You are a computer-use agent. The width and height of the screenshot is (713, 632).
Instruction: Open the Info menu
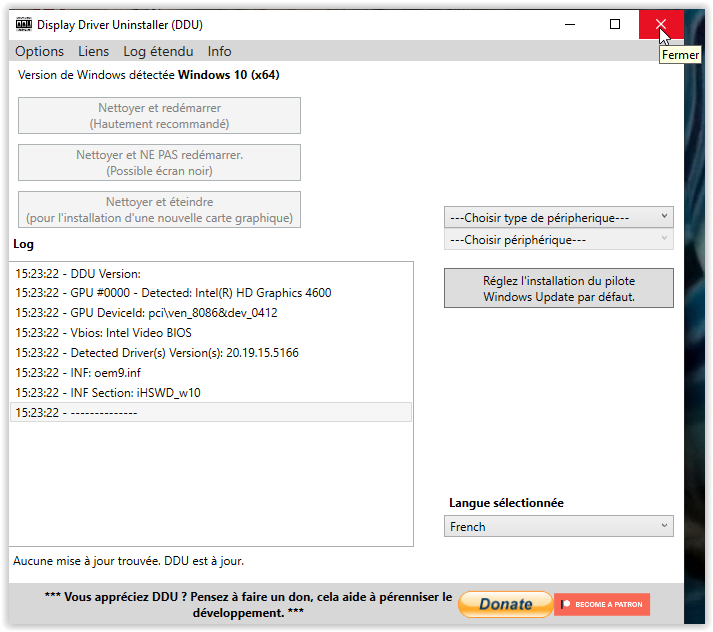tap(219, 51)
